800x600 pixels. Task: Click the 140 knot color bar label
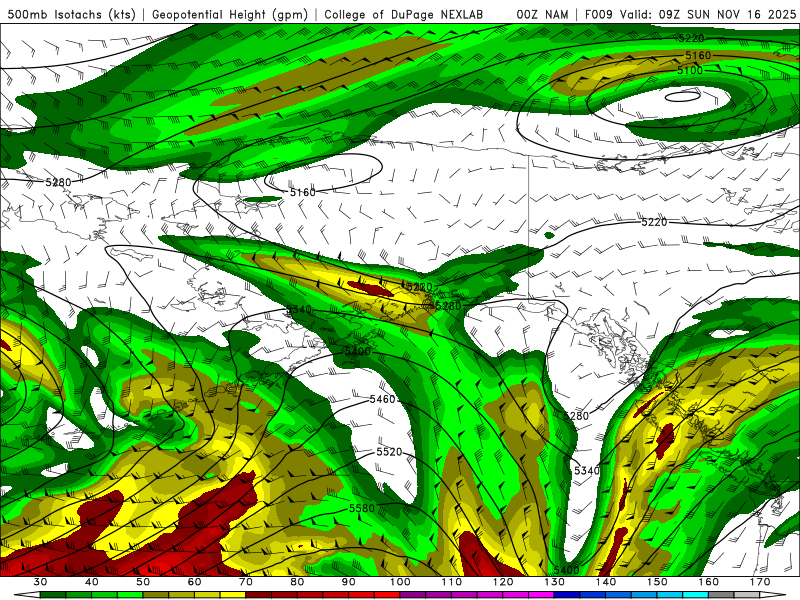click(606, 582)
